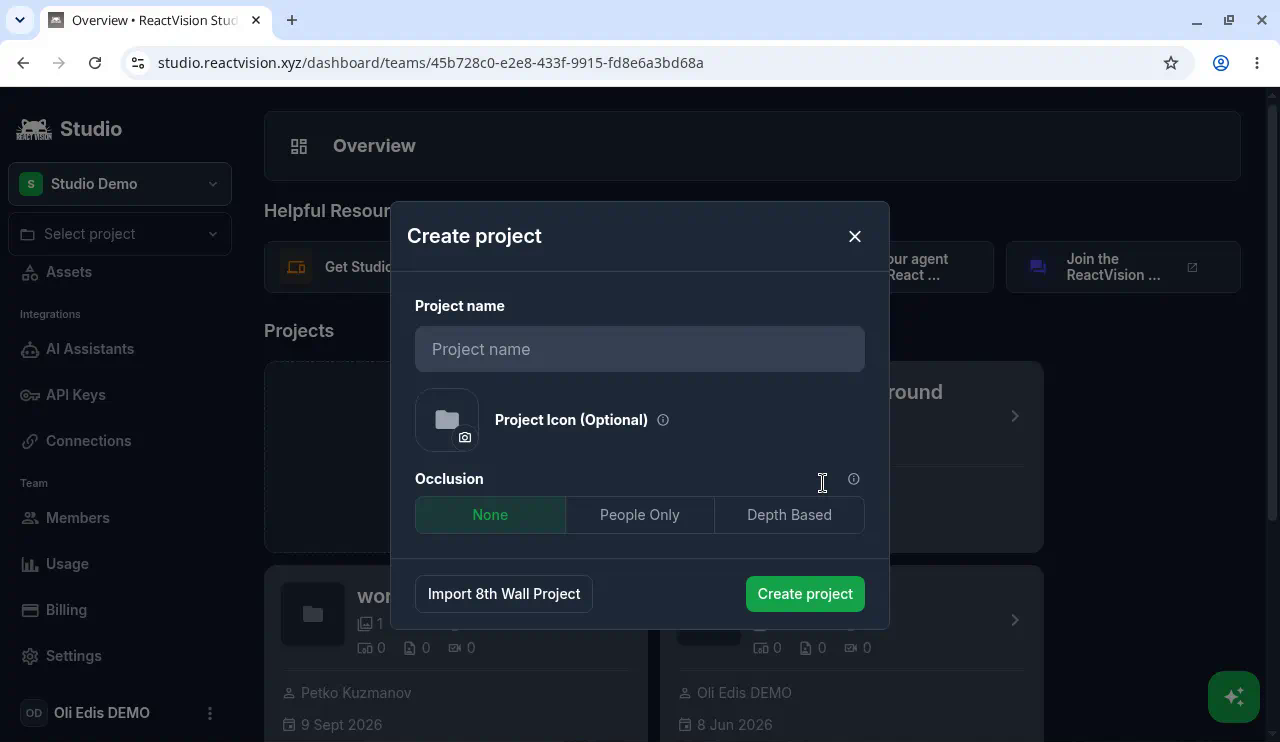Open Connections in the sidebar
1280x742 pixels.
(88, 441)
